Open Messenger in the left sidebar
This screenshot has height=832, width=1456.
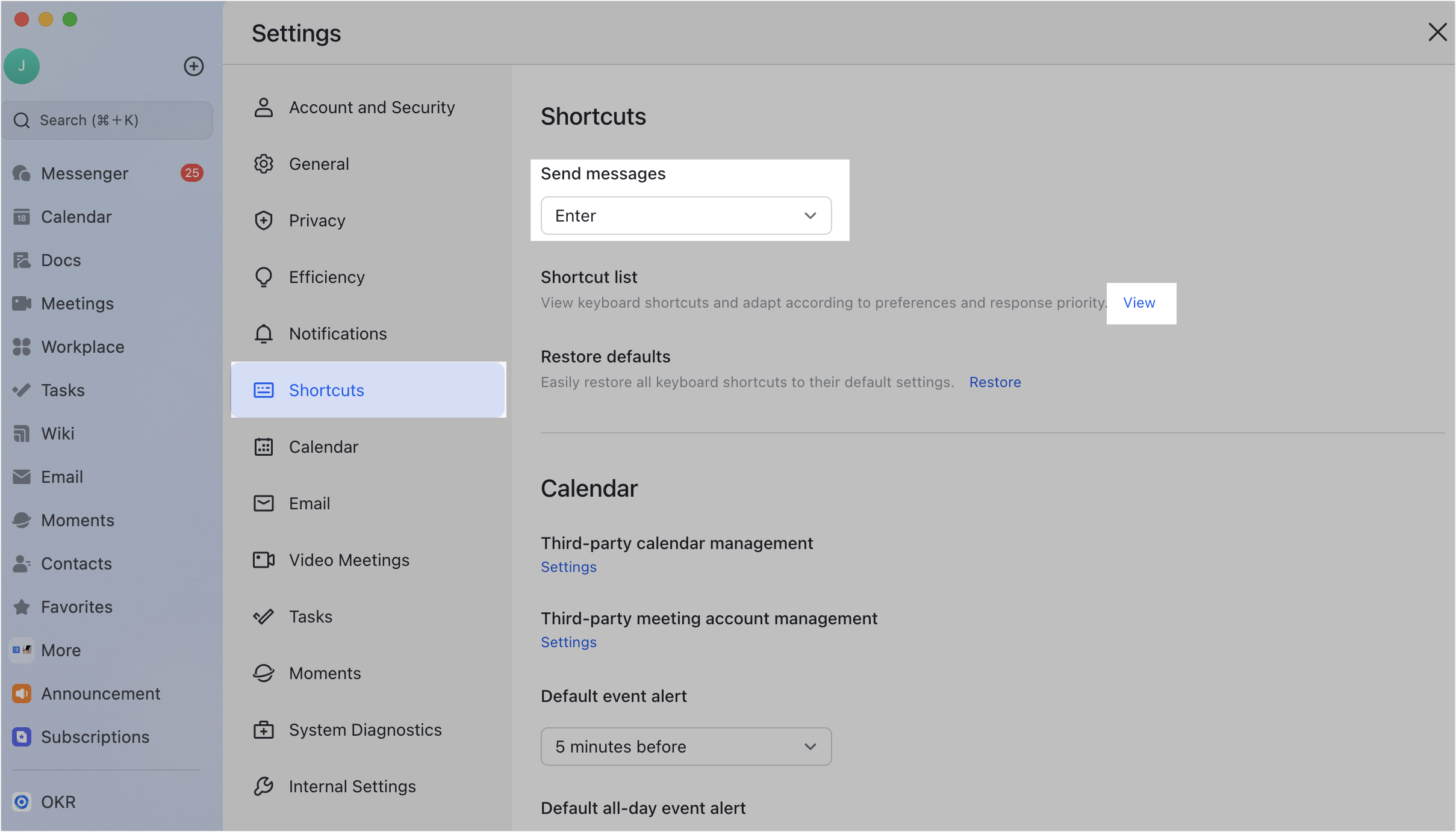[x=107, y=173]
